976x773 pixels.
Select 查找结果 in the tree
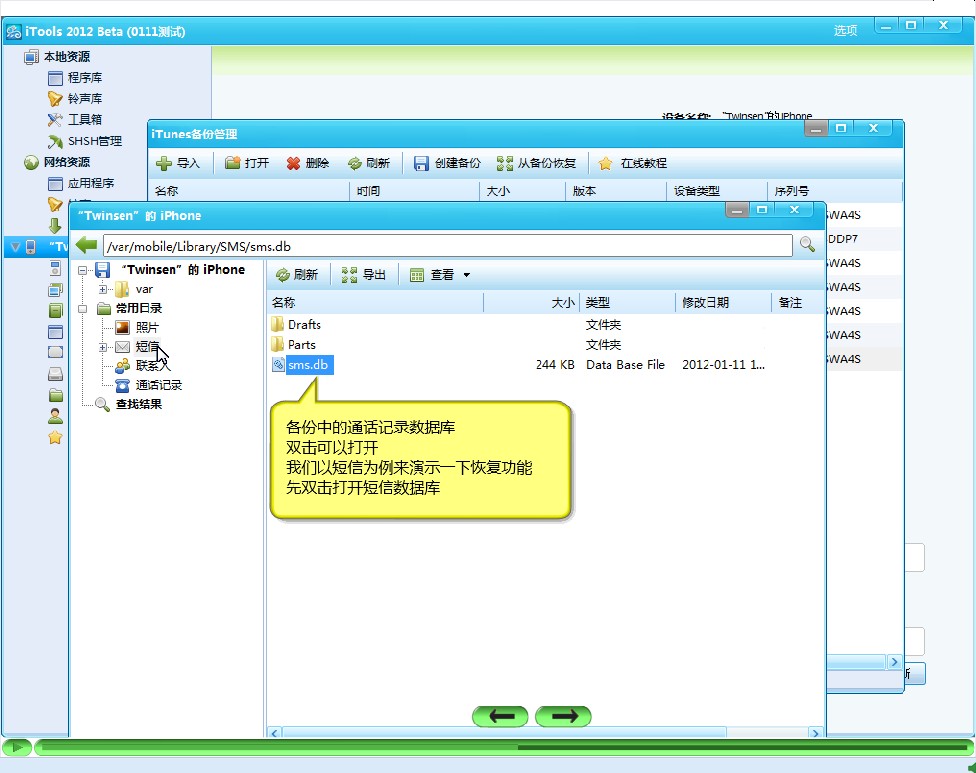click(x=129, y=405)
